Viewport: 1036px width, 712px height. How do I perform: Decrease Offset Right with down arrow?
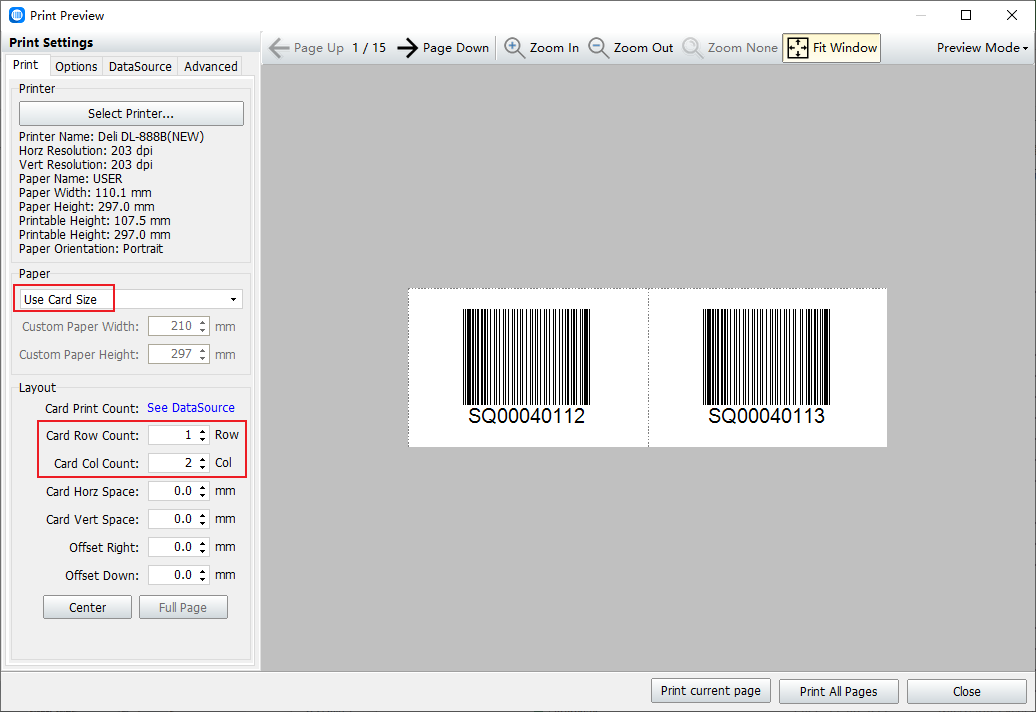tap(203, 552)
